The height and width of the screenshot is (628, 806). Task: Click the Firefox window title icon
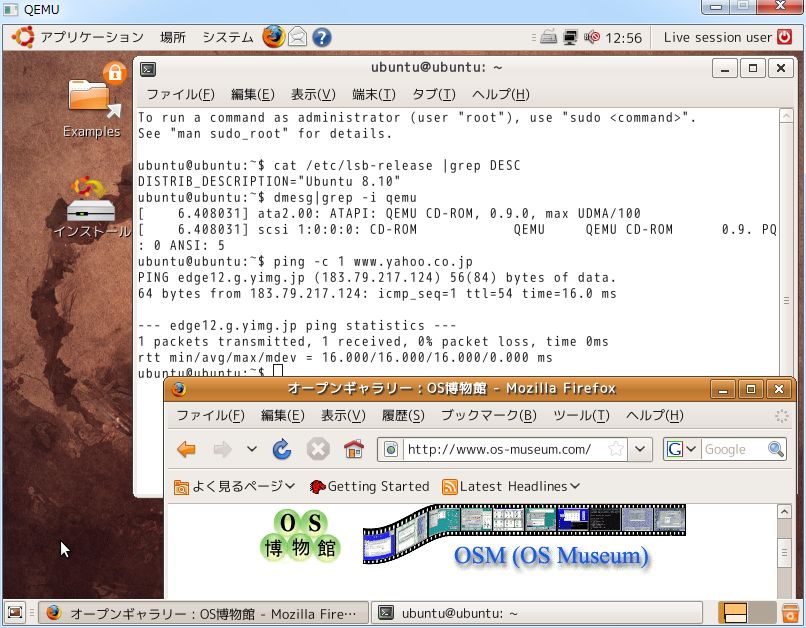click(179, 389)
